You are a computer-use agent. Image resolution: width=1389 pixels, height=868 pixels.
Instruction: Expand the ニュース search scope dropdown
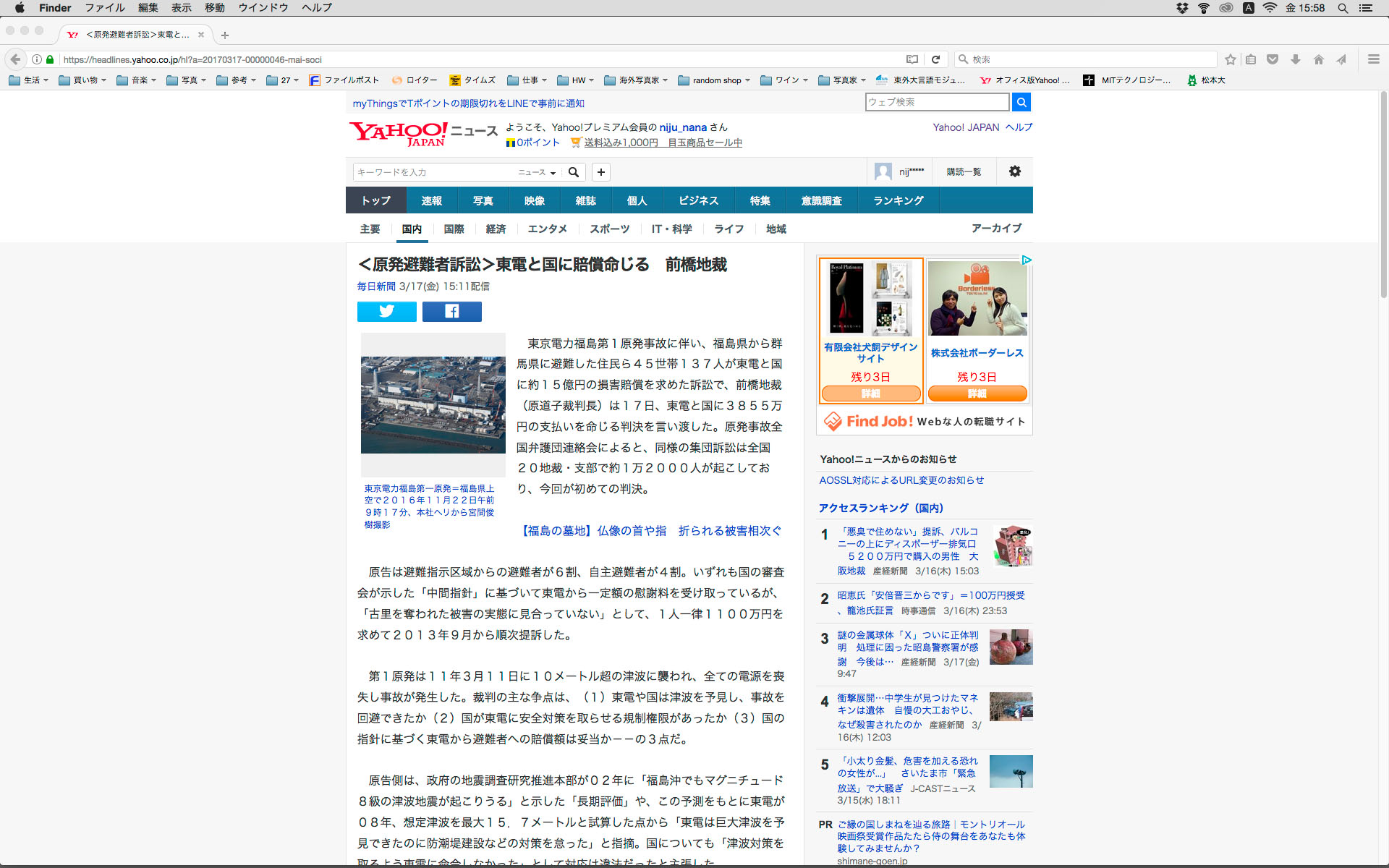click(x=537, y=172)
